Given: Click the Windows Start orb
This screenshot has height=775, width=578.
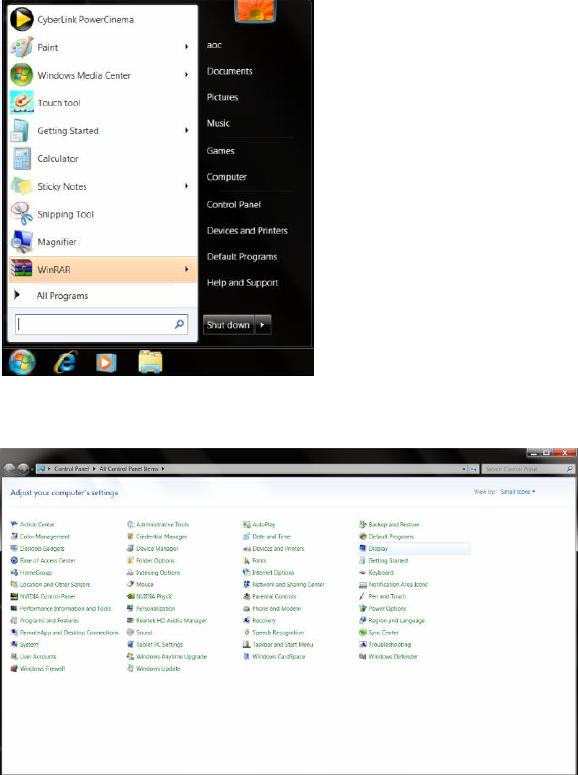Looking at the screenshot, I should (x=22, y=362).
